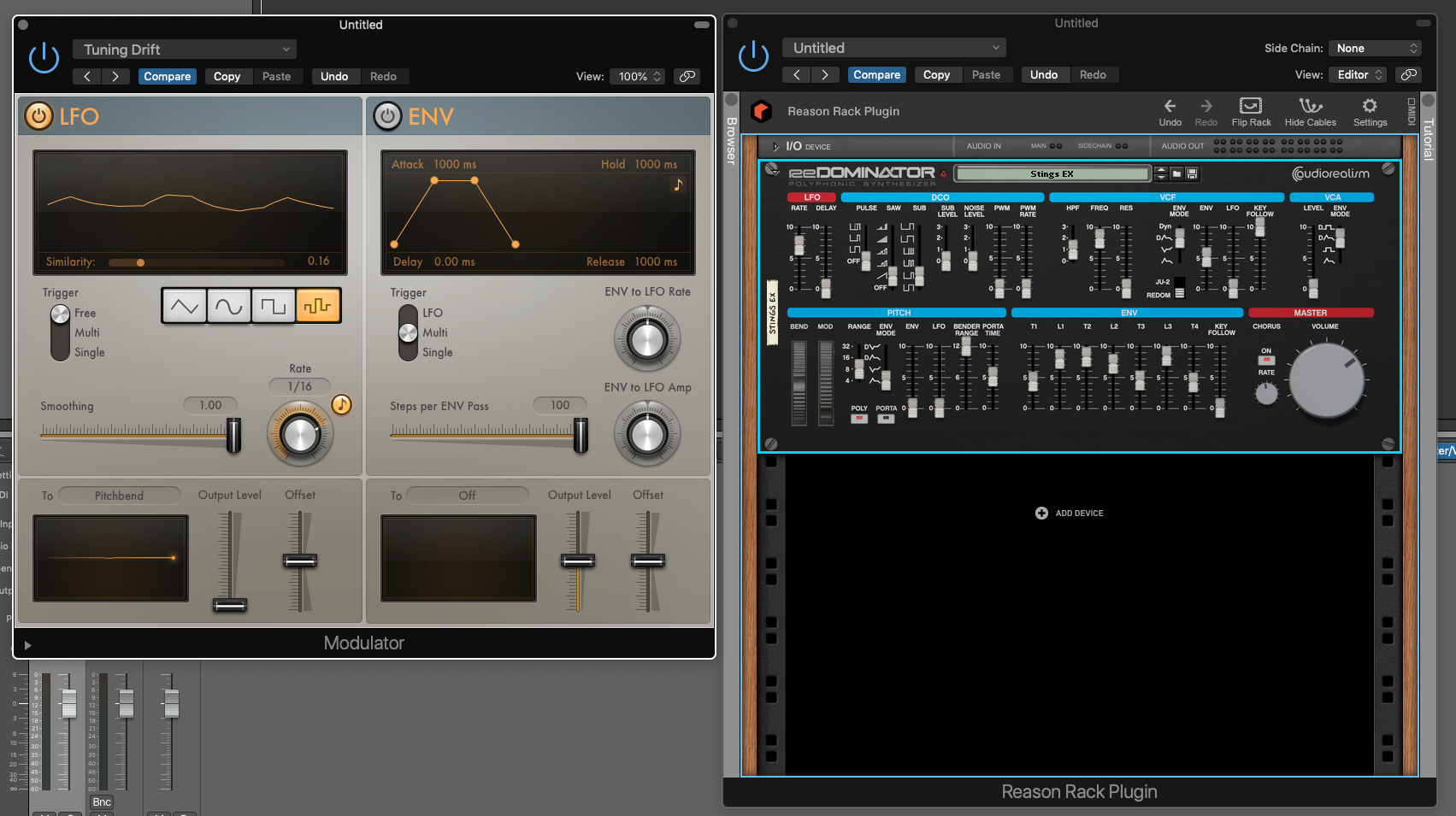1456x816 pixels.
Task: Click Reason Rack plugin bypass power icon
Action: [x=753, y=56]
